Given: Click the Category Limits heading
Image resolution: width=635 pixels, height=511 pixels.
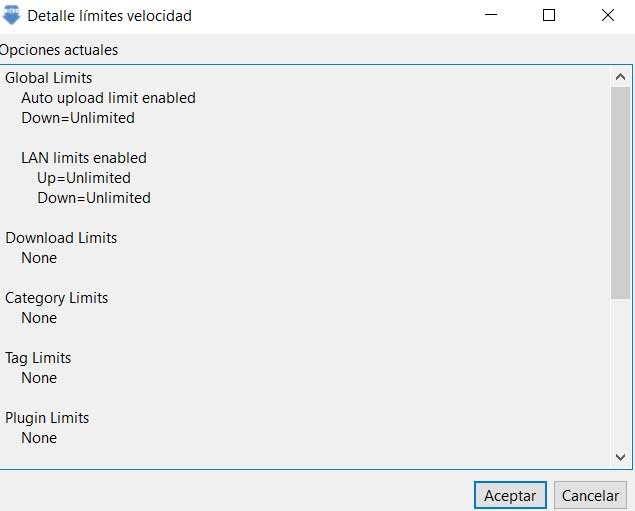Looking at the screenshot, I should pos(57,298).
